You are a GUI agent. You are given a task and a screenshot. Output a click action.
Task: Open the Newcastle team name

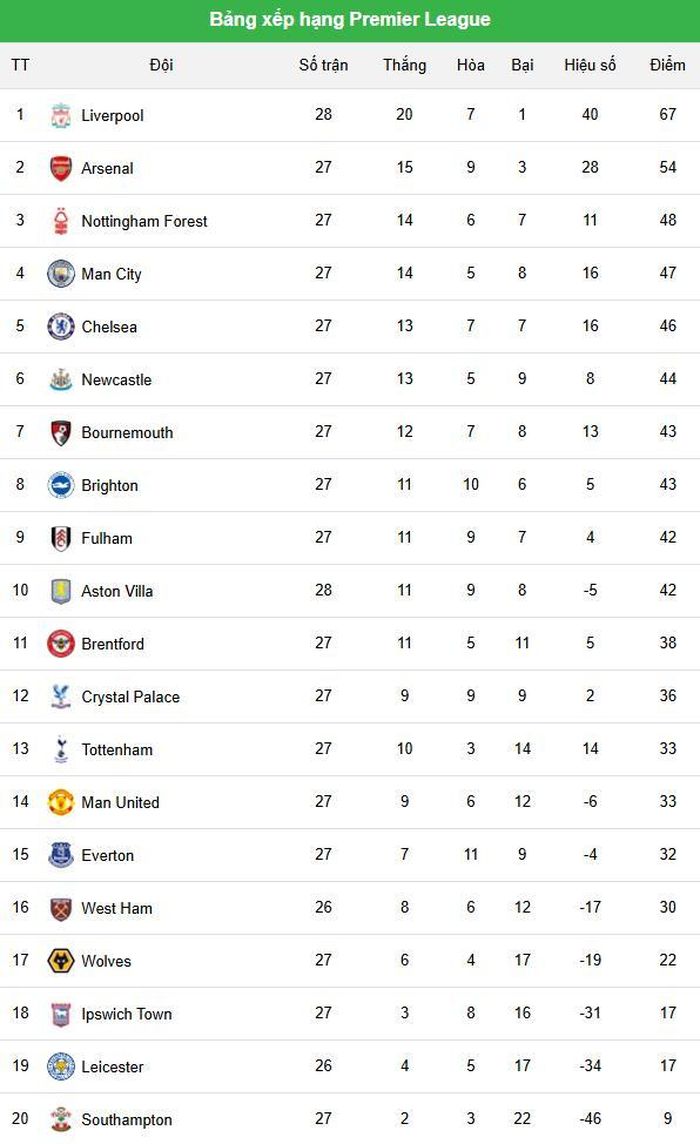click(x=117, y=379)
